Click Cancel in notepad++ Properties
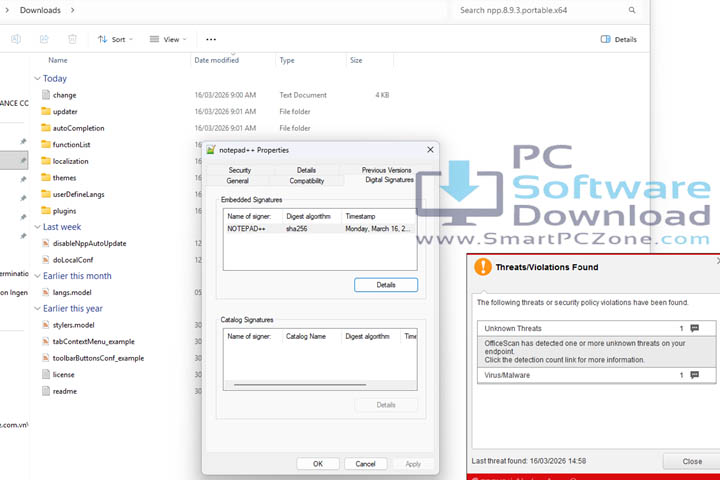 365,464
